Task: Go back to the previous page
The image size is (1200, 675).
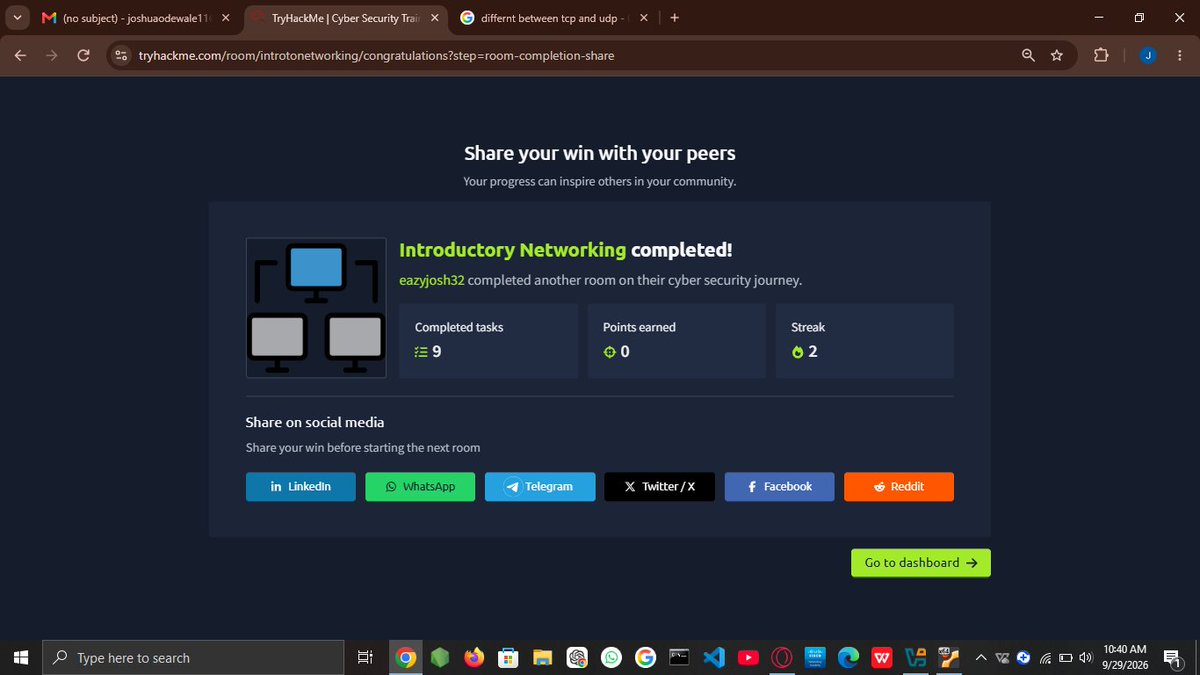Action: tap(20, 55)
